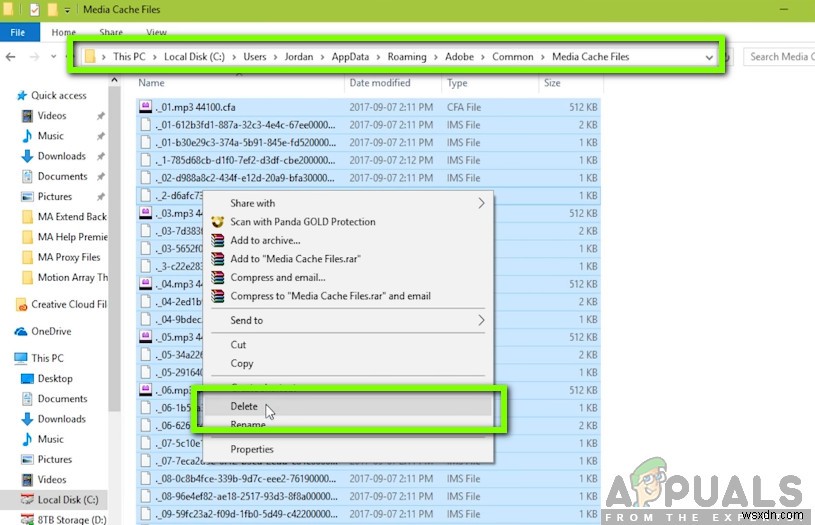Open Quick Access Toolbar customize dropdown
Image resolution: width=815 pixels, height=525 pixels.
67,10
